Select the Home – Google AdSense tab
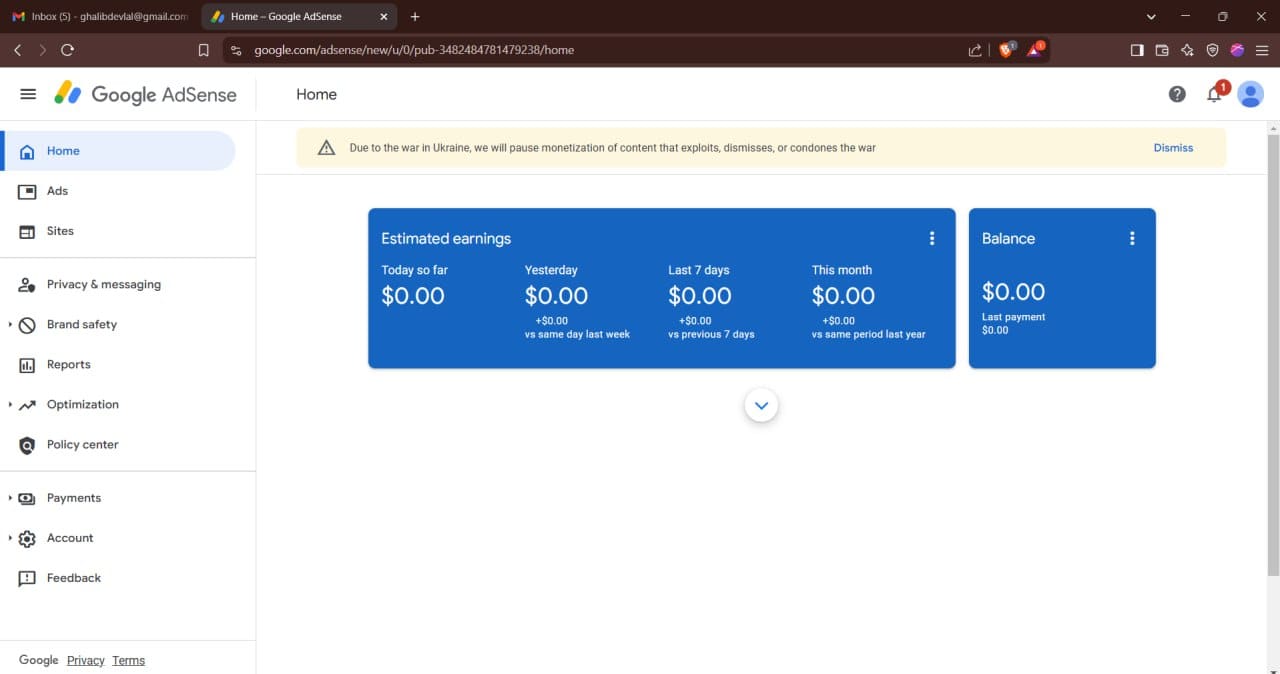This screenshot has height=674, width=1280. (x=300, y=16)
